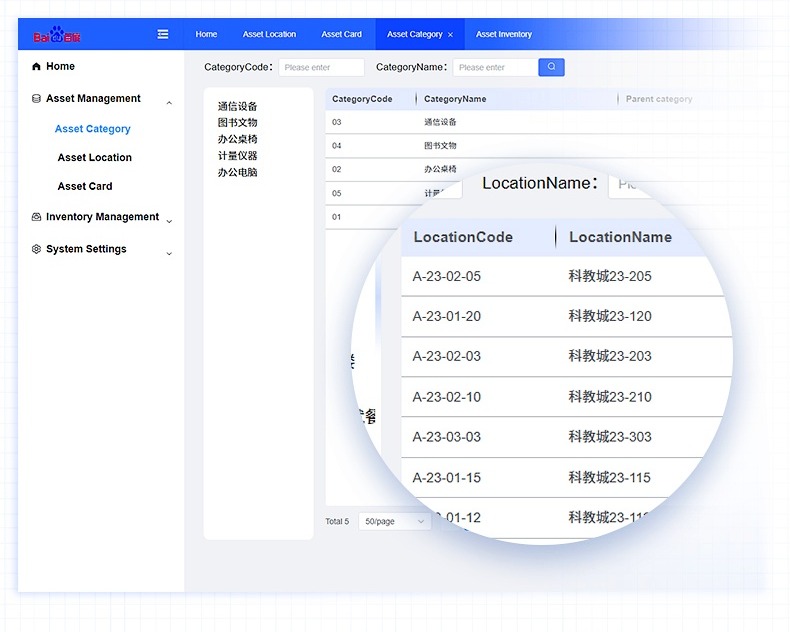The height and width of the screenshot is (632, 790).
Task: Click the Inventory Management icon
Action: tap(37, 217)
